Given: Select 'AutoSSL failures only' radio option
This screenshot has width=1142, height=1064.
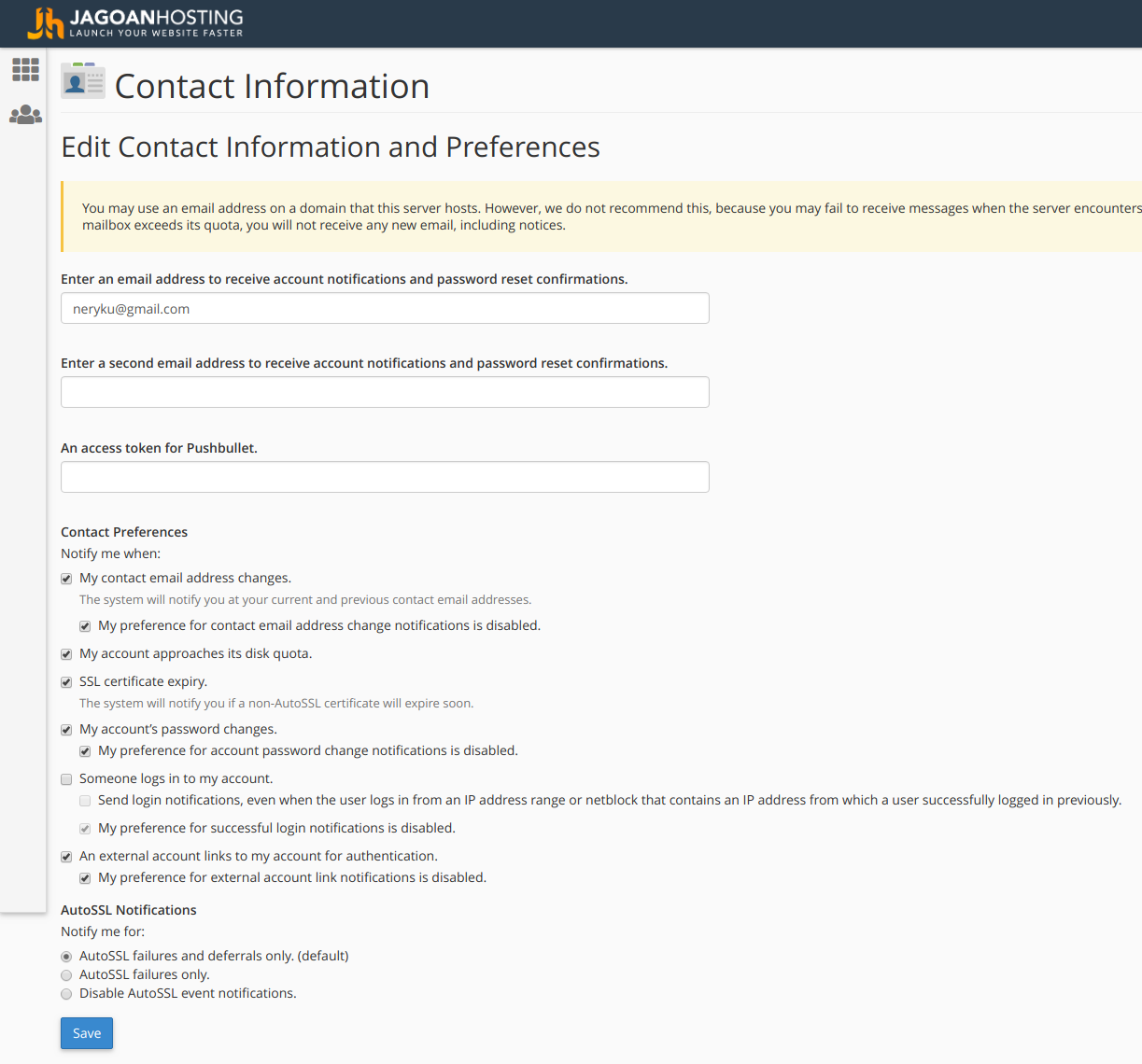Looking at the screenshot, I should [66, 975].
